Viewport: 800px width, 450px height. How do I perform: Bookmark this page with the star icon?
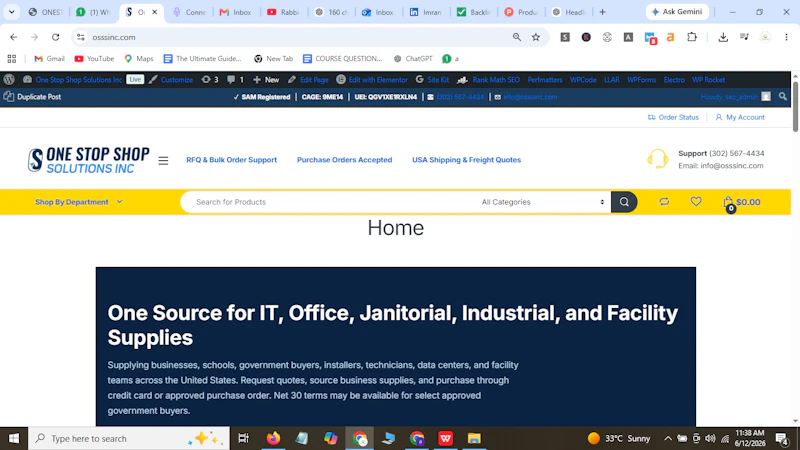[x=536, y=37]
